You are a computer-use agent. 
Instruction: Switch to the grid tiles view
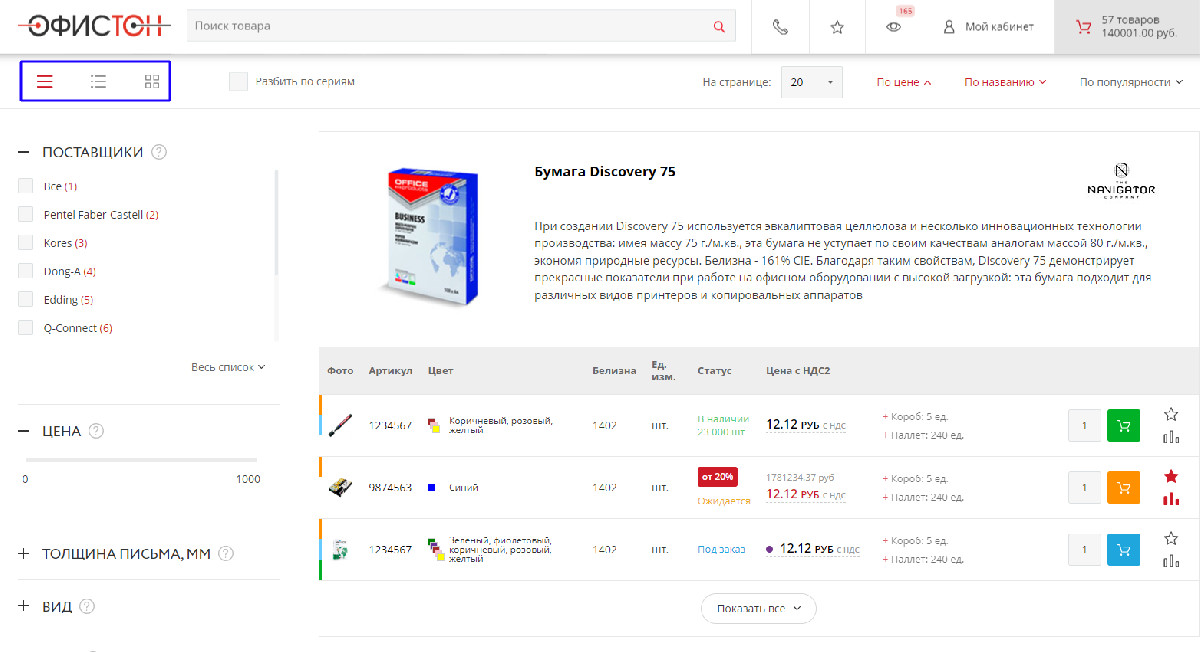coord(152,81)
